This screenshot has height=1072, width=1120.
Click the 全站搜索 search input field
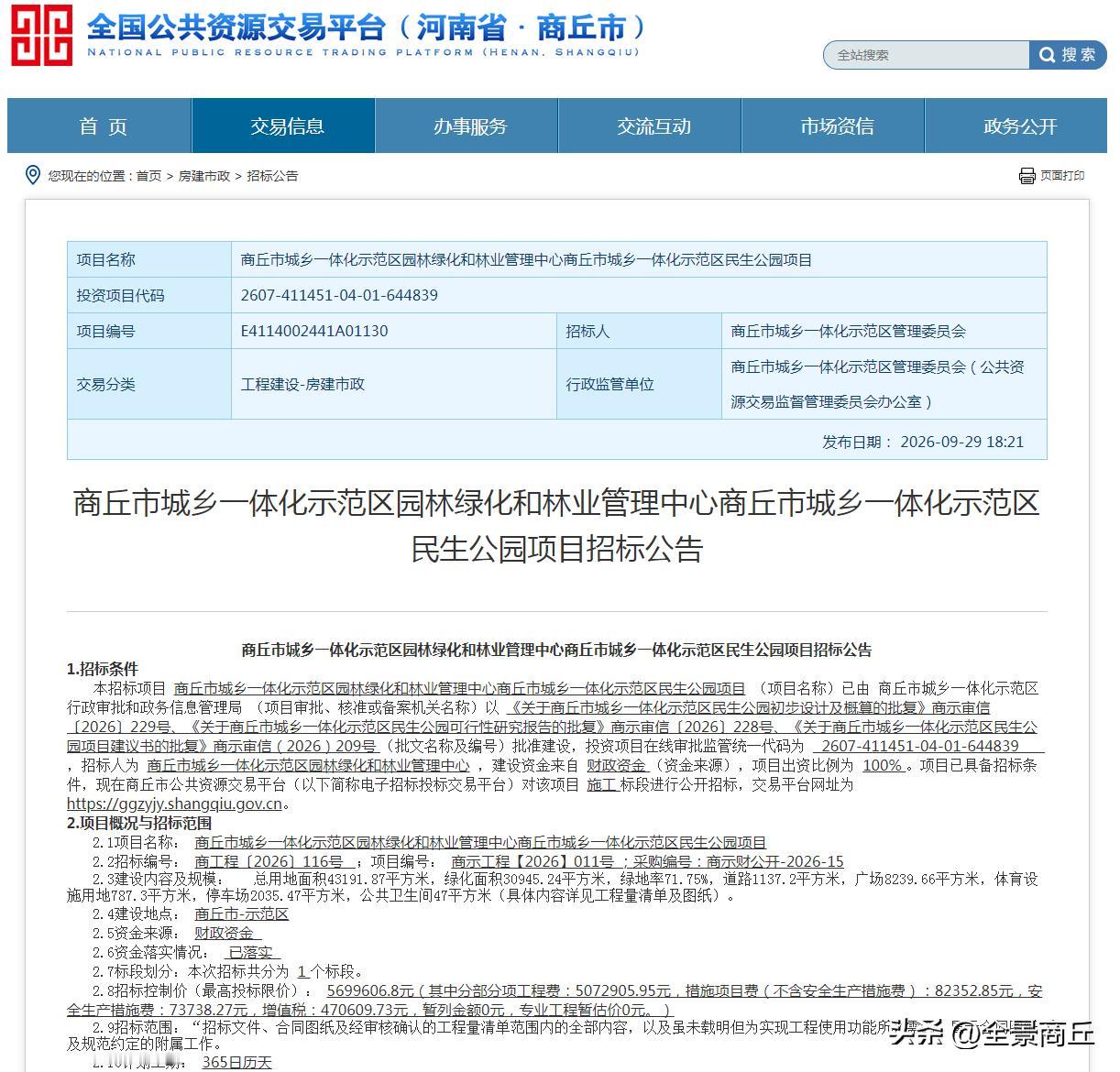click(926, 55)
